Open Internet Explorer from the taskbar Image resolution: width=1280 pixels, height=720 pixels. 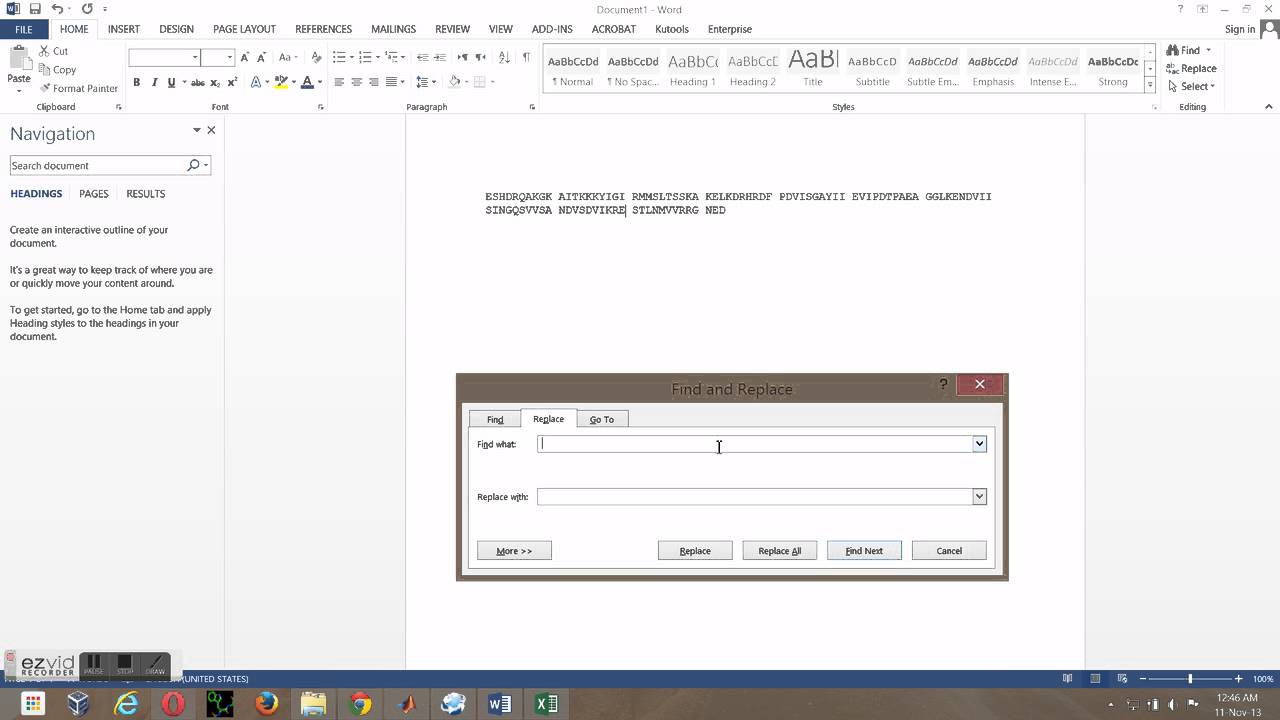click(x=126, y=704)
